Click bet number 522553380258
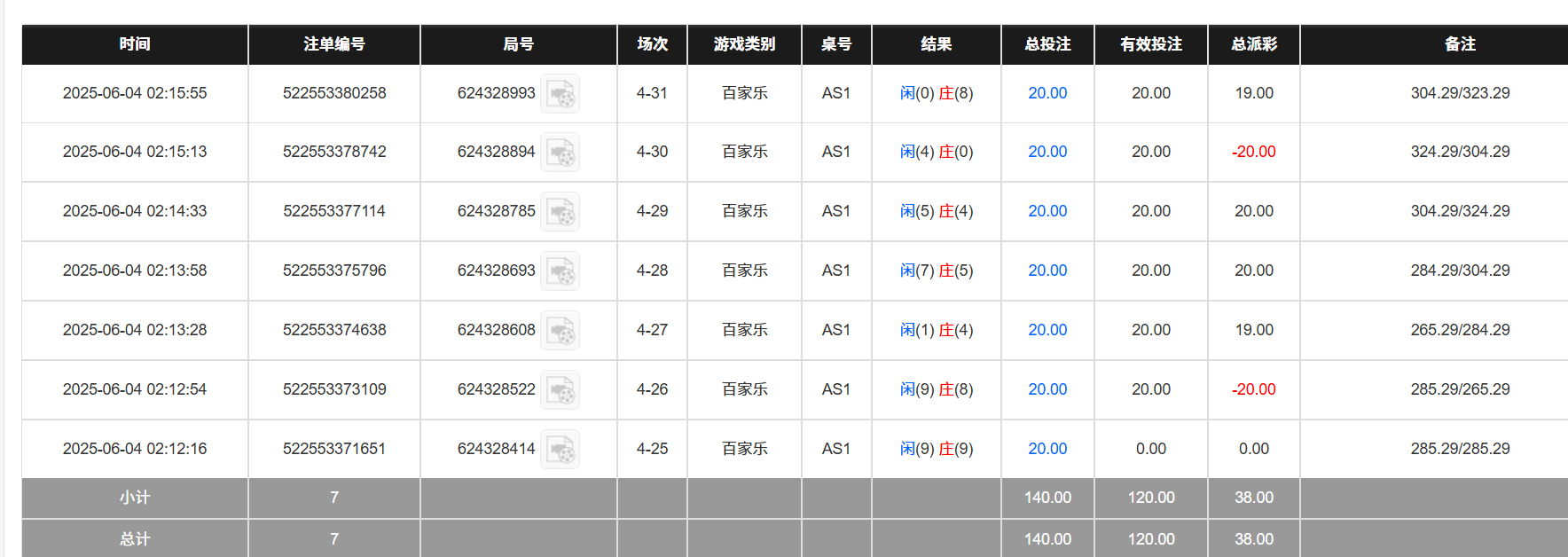The height and width of the screenshot is (557, 1568). pyautogui.click(x=334, y=93)
